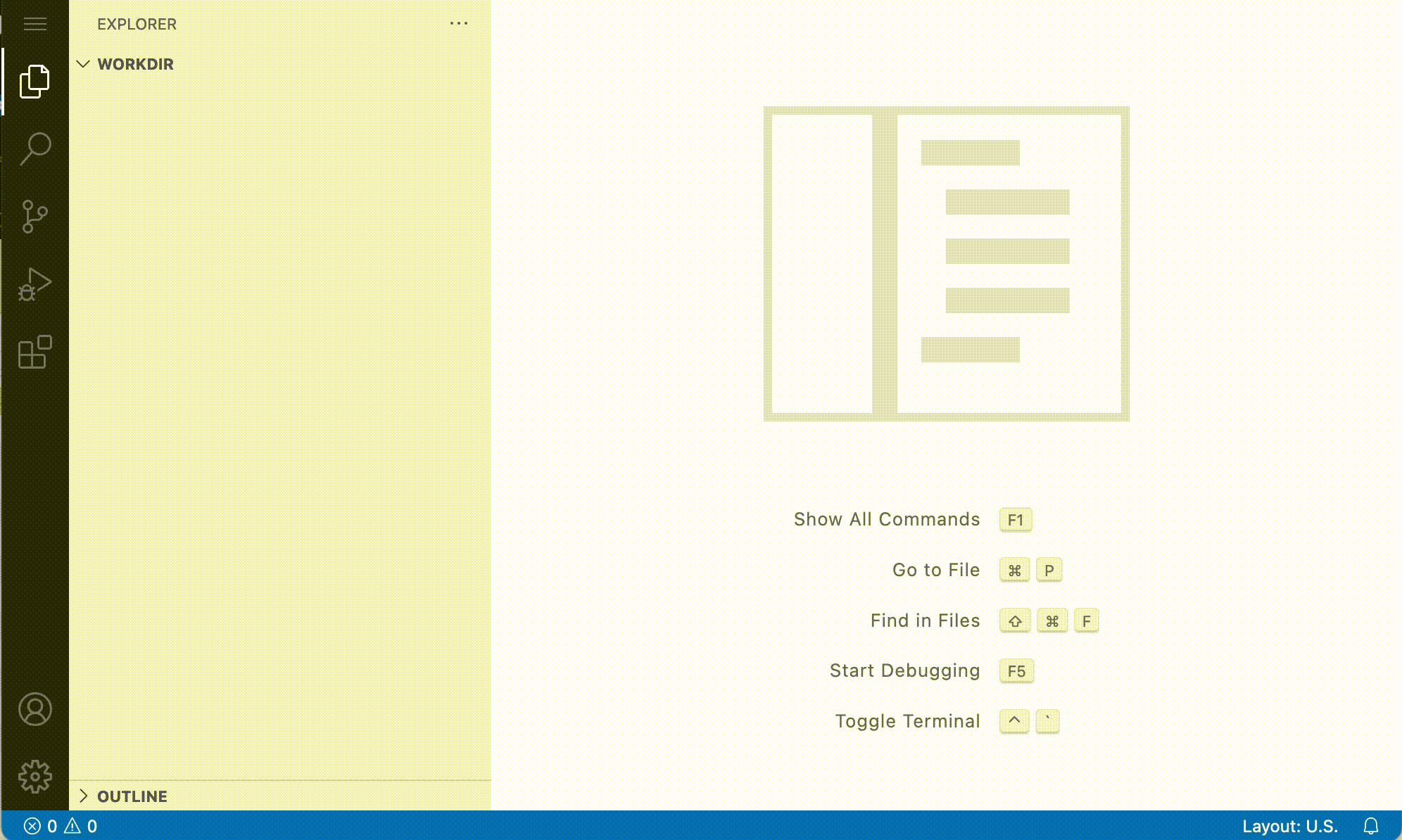Open the Search view
1402x840 pixels.
point(34,148)
